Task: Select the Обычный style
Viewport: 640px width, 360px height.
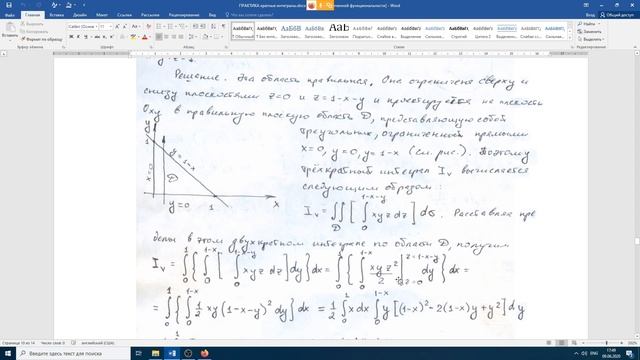Action: tap(243, 31)
